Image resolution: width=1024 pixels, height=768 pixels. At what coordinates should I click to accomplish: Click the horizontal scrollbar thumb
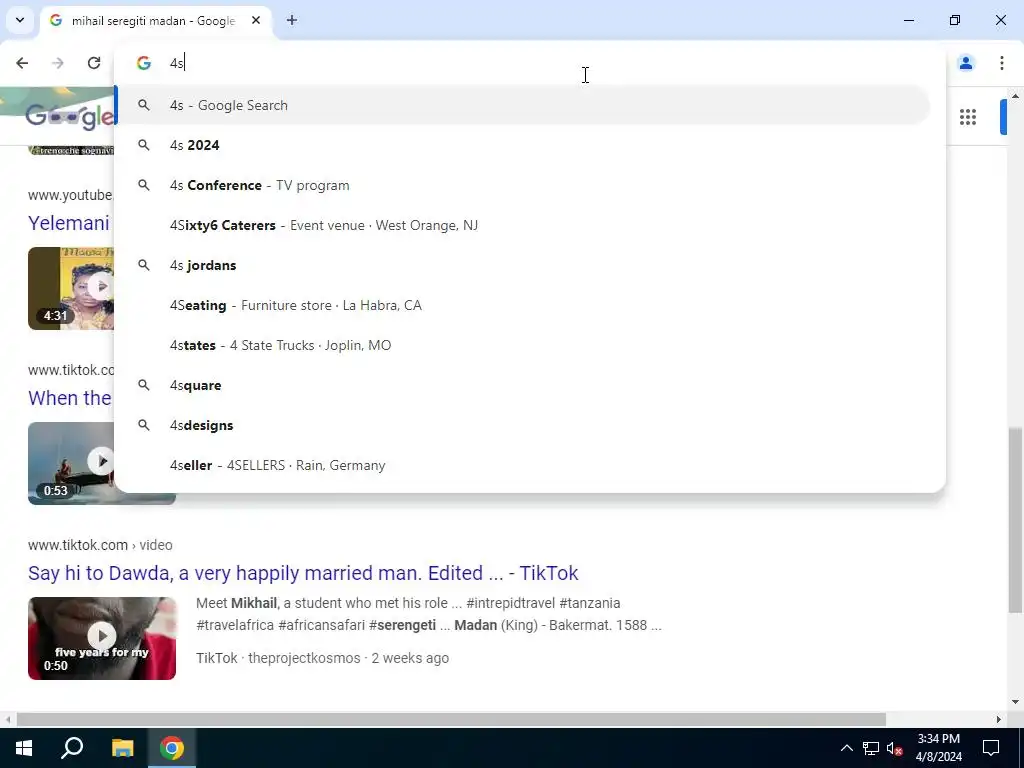click(x=451, y=719)
